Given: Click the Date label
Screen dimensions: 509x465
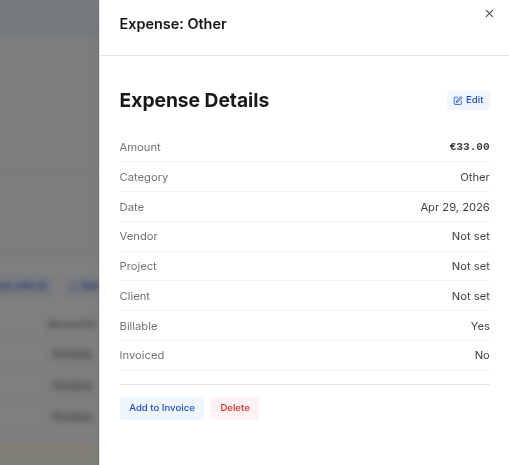Looking at the screenshot, I should coord(132,207).
